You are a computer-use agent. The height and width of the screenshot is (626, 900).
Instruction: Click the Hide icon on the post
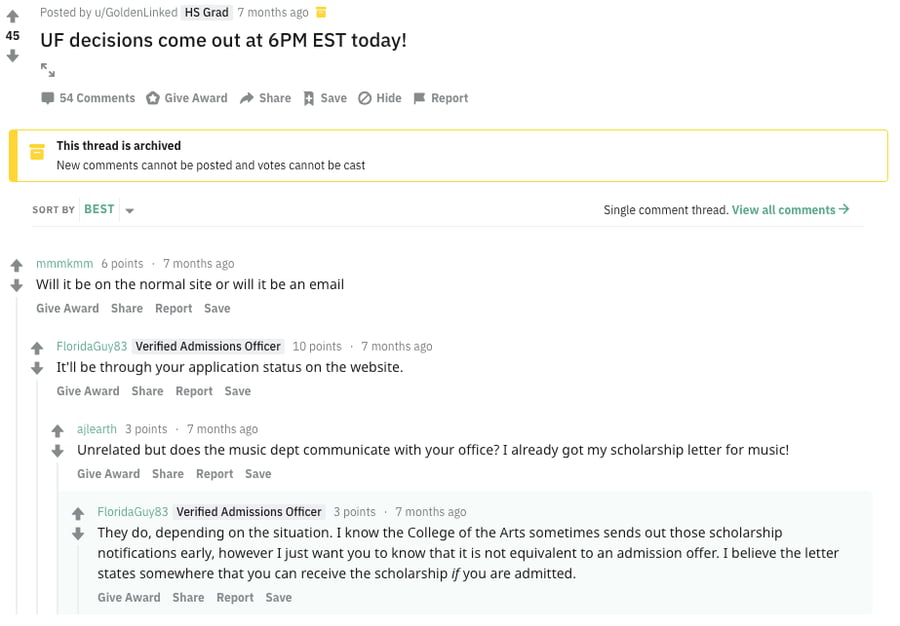[363, 97]
